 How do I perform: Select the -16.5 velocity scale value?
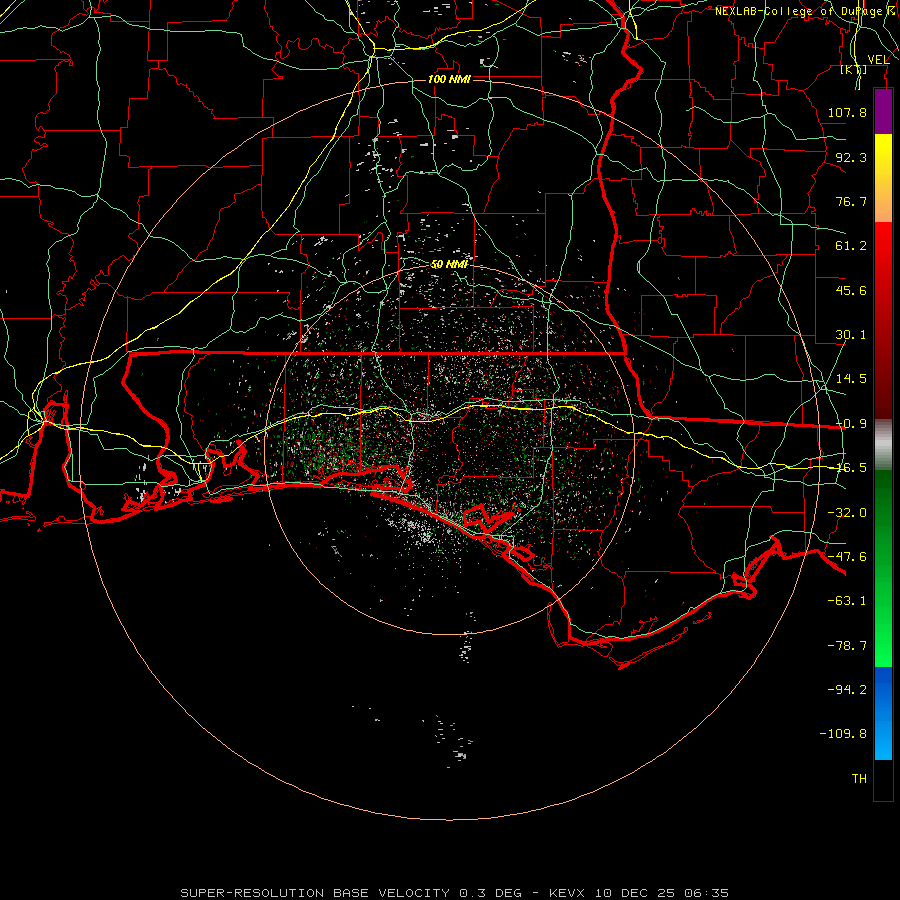click(x=851, y=468)
